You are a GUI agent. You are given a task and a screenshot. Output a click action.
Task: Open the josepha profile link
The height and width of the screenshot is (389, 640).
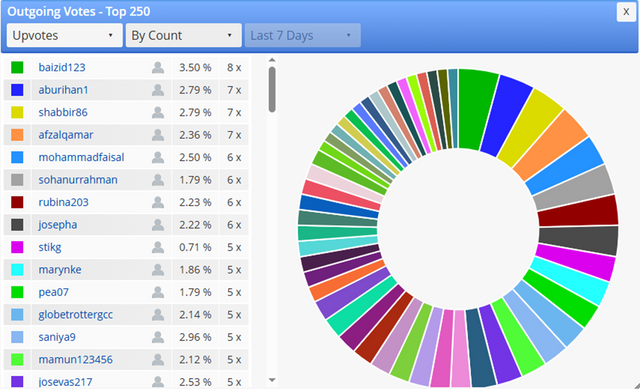[x=58, y=225]
